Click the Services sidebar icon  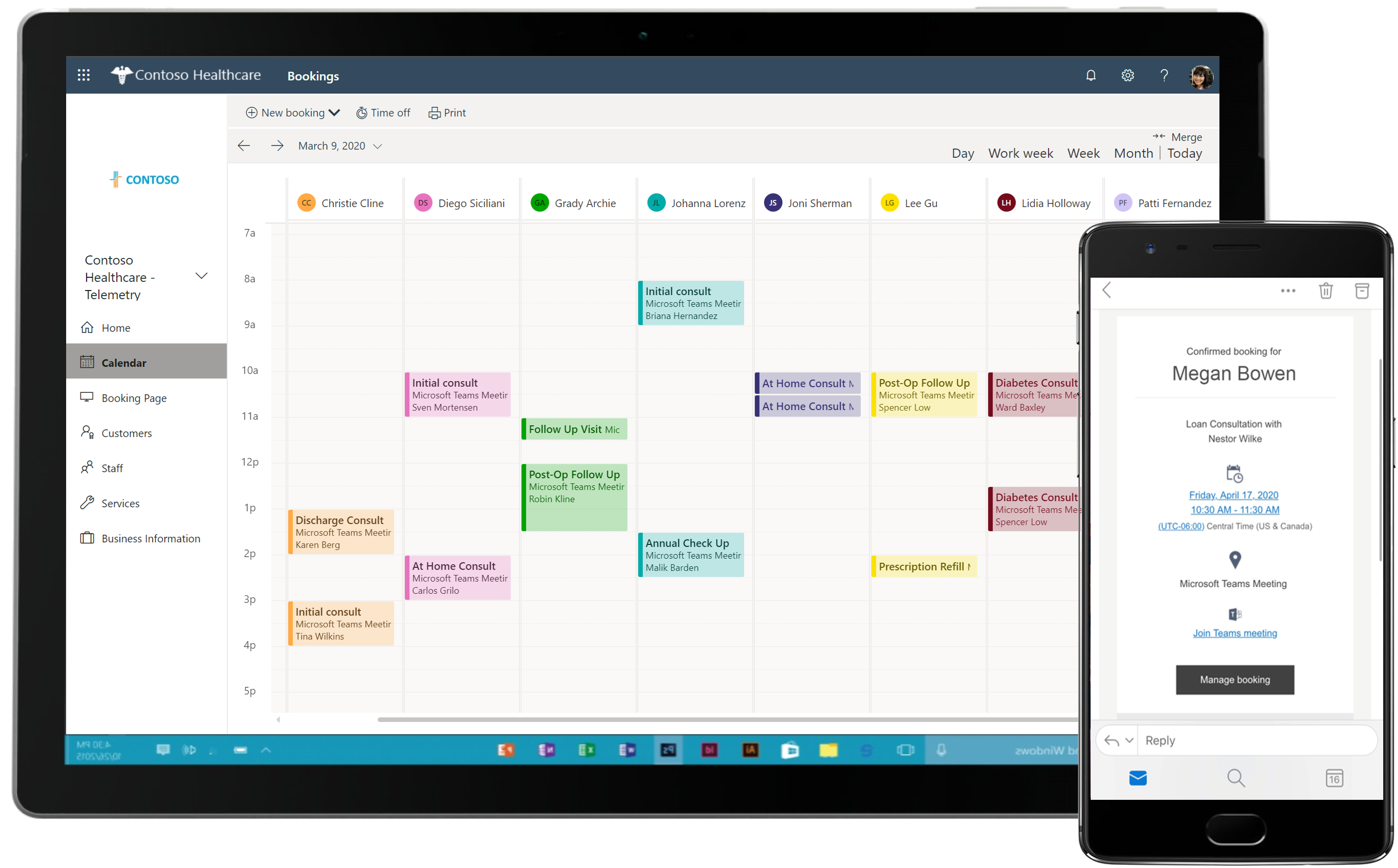90,503
